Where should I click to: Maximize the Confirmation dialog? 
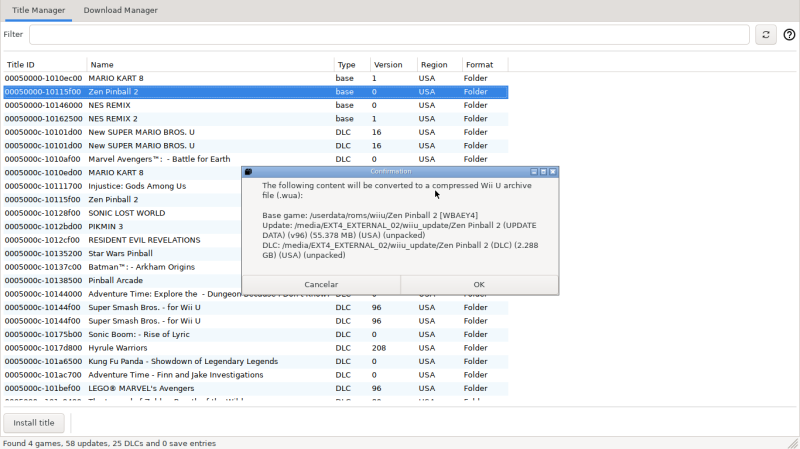[x=543, y=172]
